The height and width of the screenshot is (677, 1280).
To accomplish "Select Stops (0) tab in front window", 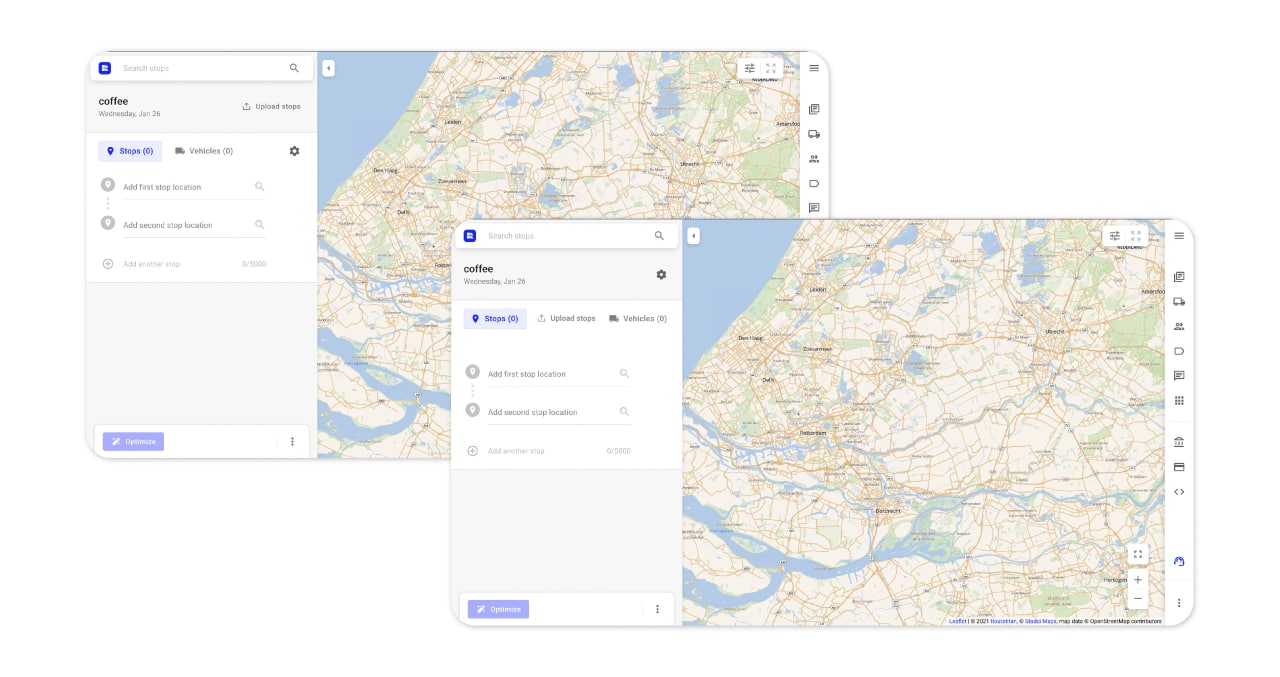I will point(495,318).
